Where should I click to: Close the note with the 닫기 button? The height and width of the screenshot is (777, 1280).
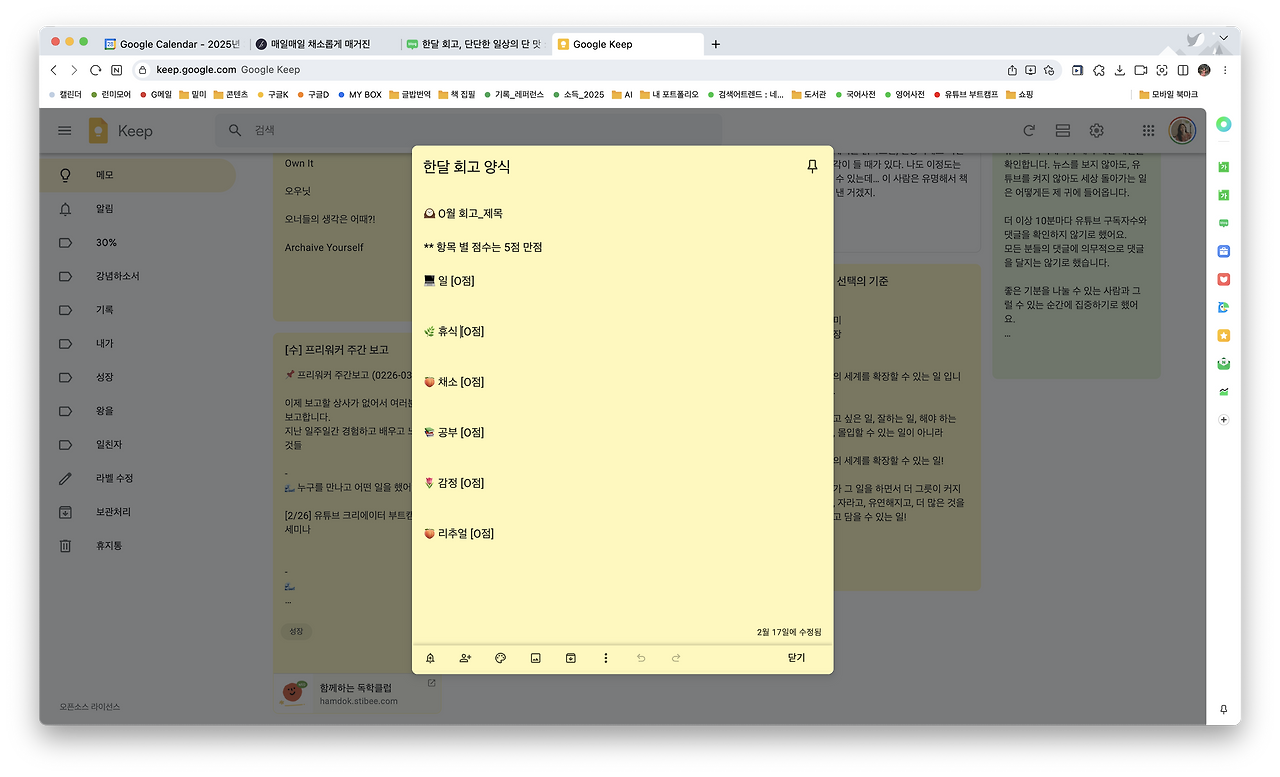pos(795,658)
